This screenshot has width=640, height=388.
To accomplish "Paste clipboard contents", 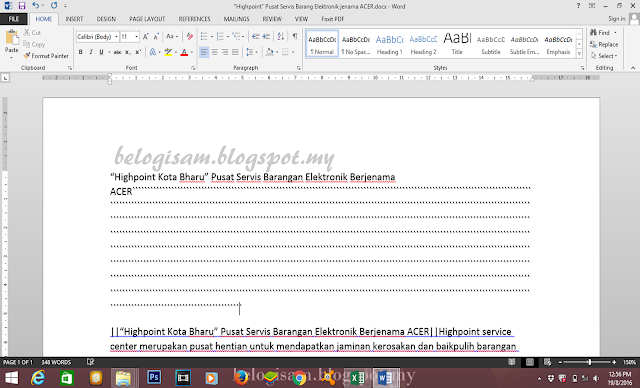I will [11, 42].
